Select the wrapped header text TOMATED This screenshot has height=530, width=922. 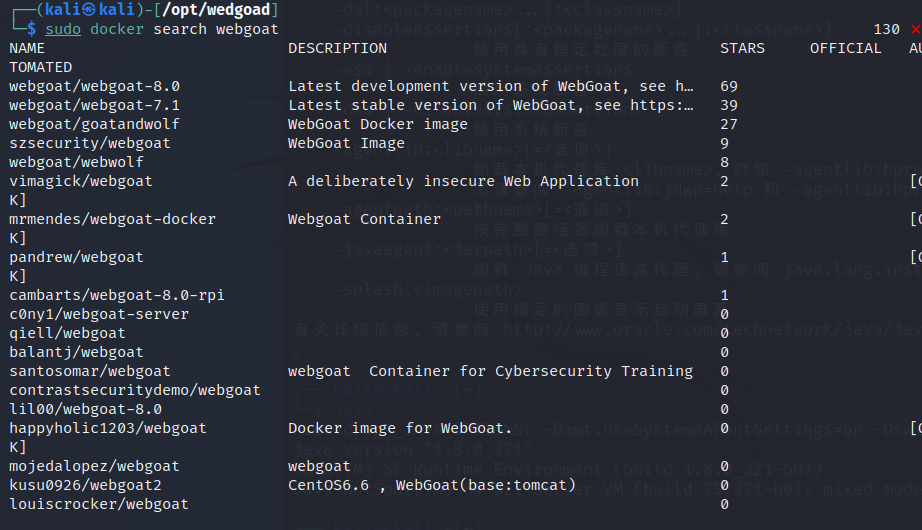pos(41,67)
